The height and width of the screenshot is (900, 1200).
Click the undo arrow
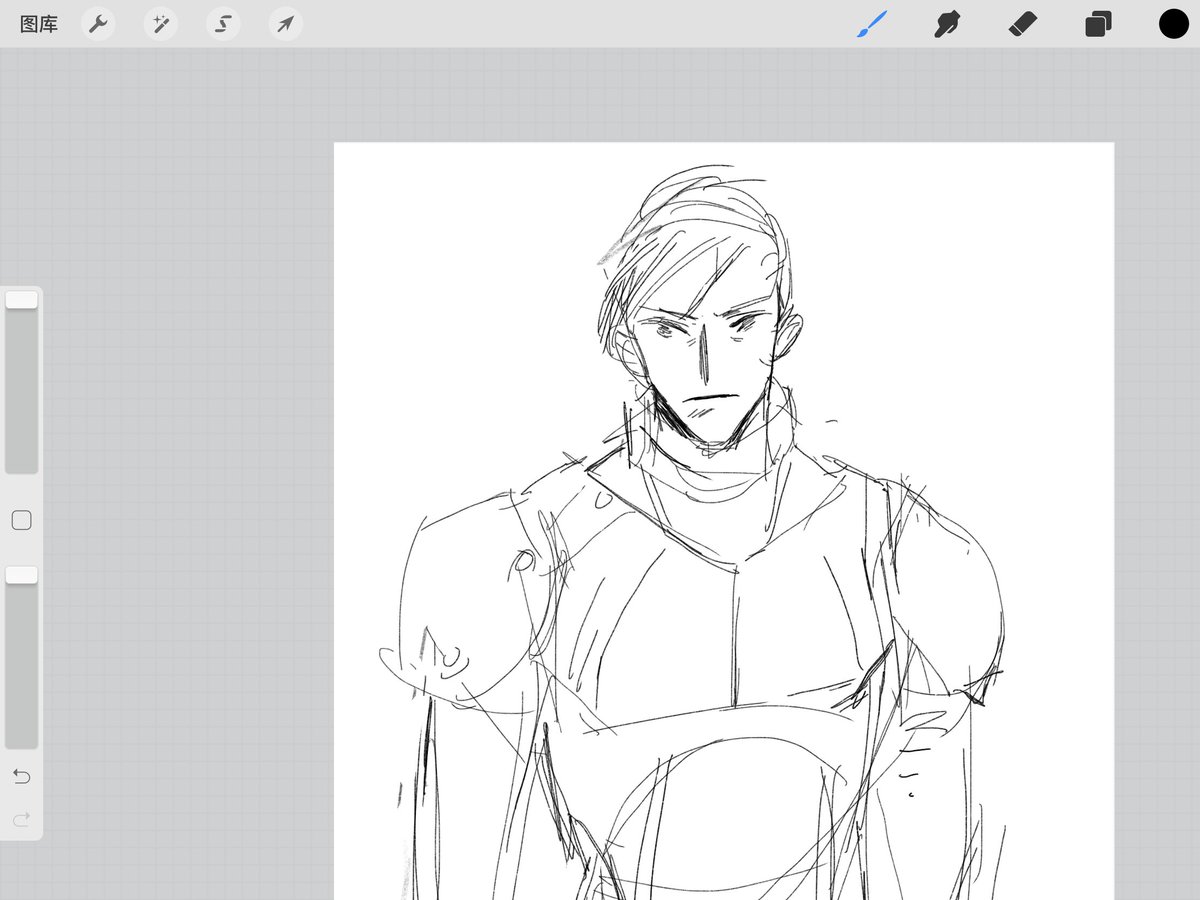(x=22, y=777)
